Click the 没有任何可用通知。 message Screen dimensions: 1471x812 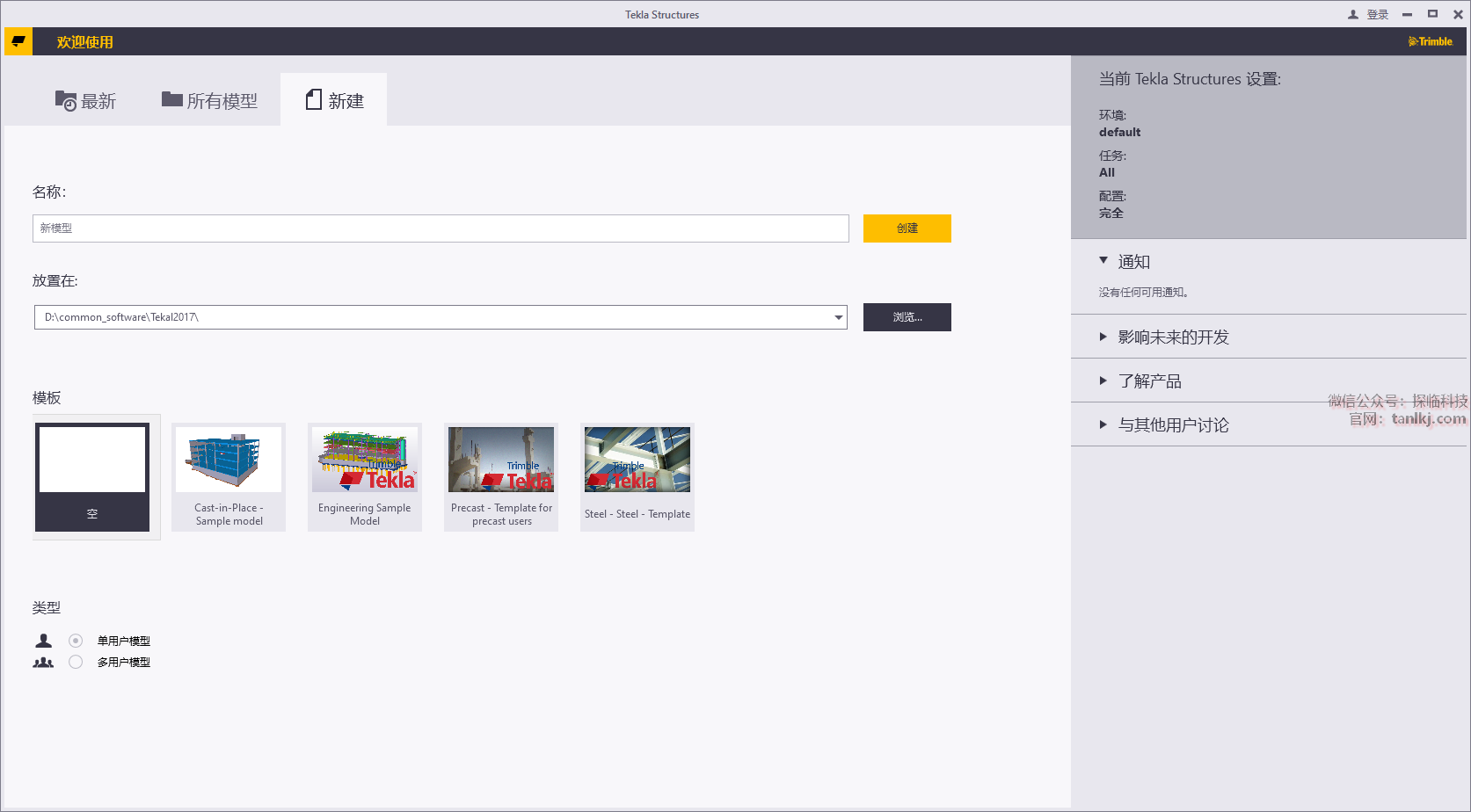click(x=1143, y=293)
